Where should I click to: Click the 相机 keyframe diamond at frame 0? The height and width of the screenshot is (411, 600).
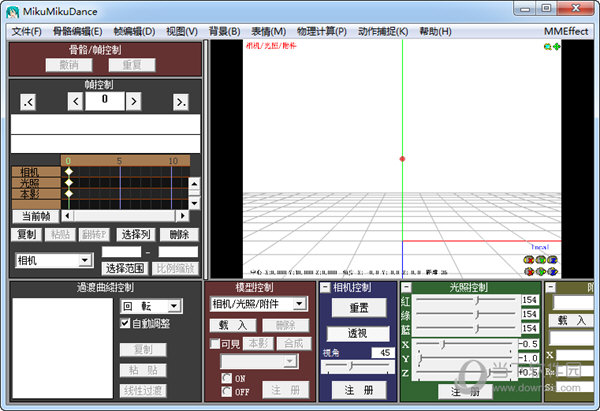tap(68, 171)
